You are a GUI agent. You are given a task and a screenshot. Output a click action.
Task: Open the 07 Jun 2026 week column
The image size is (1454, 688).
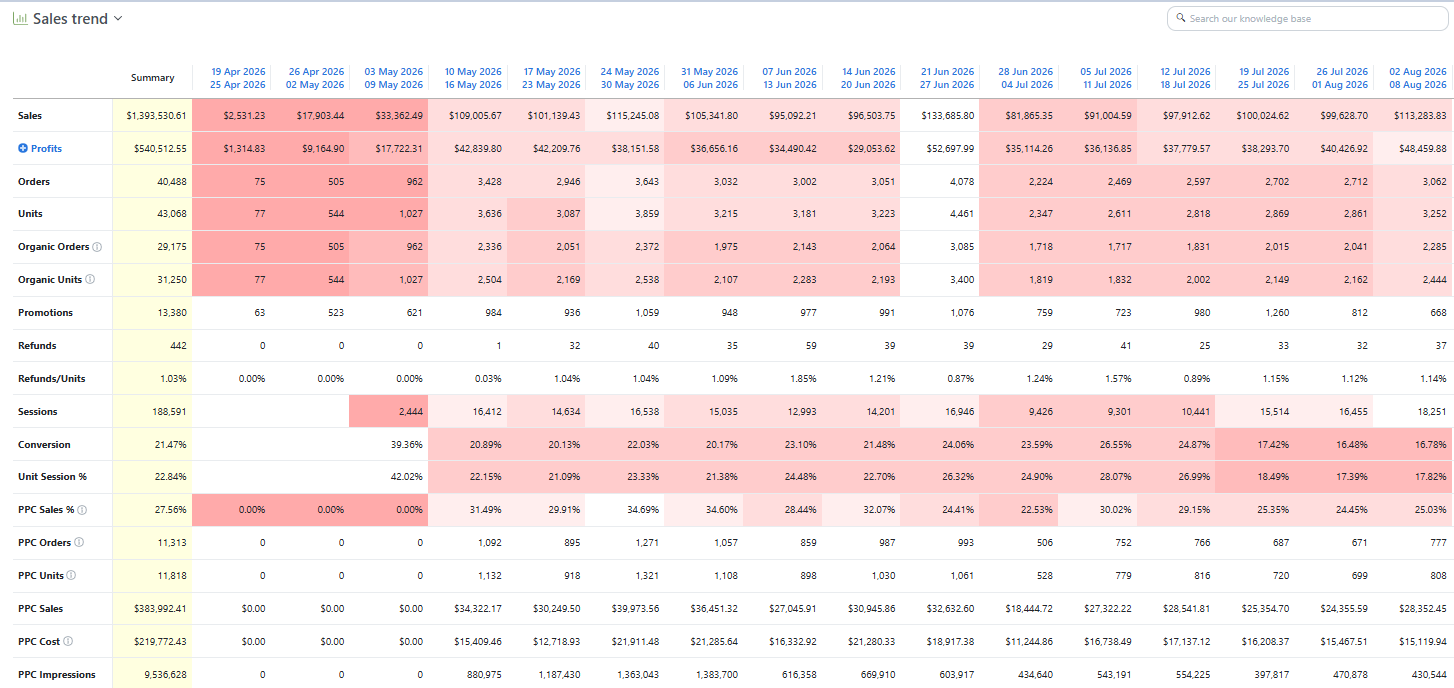789,78
